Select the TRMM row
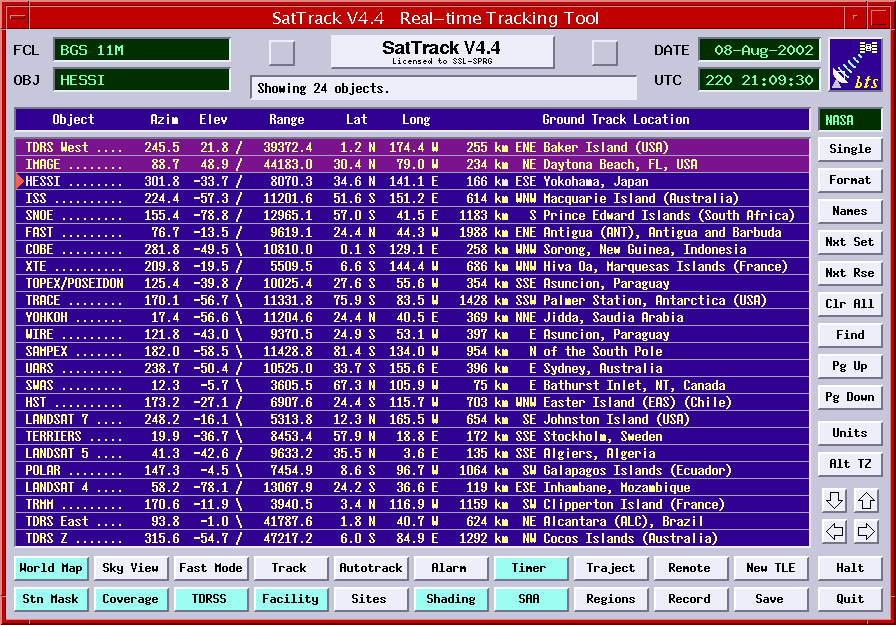Image resolution: width=896 pixels, height=625 pixels. [412, 504]
